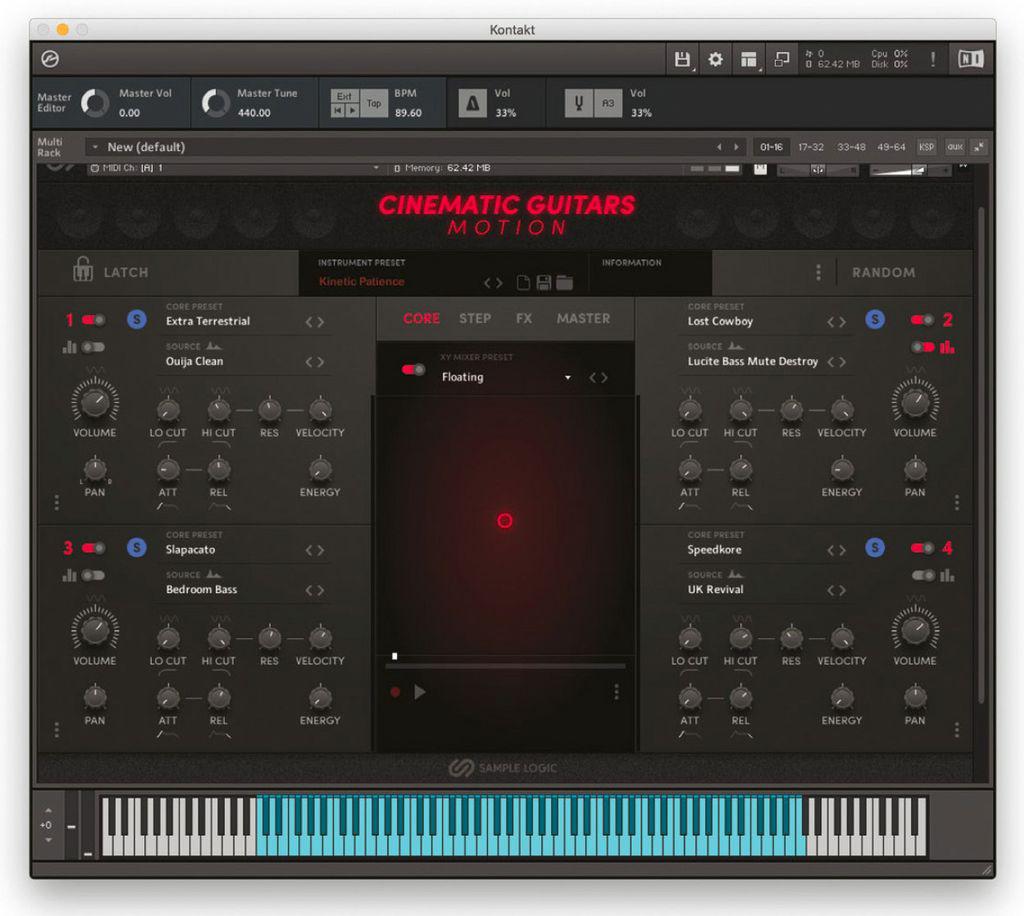This screenshot has height=916, width=1024.
Task: Switch to the MASTER tab
Action: tap(583, 319)
